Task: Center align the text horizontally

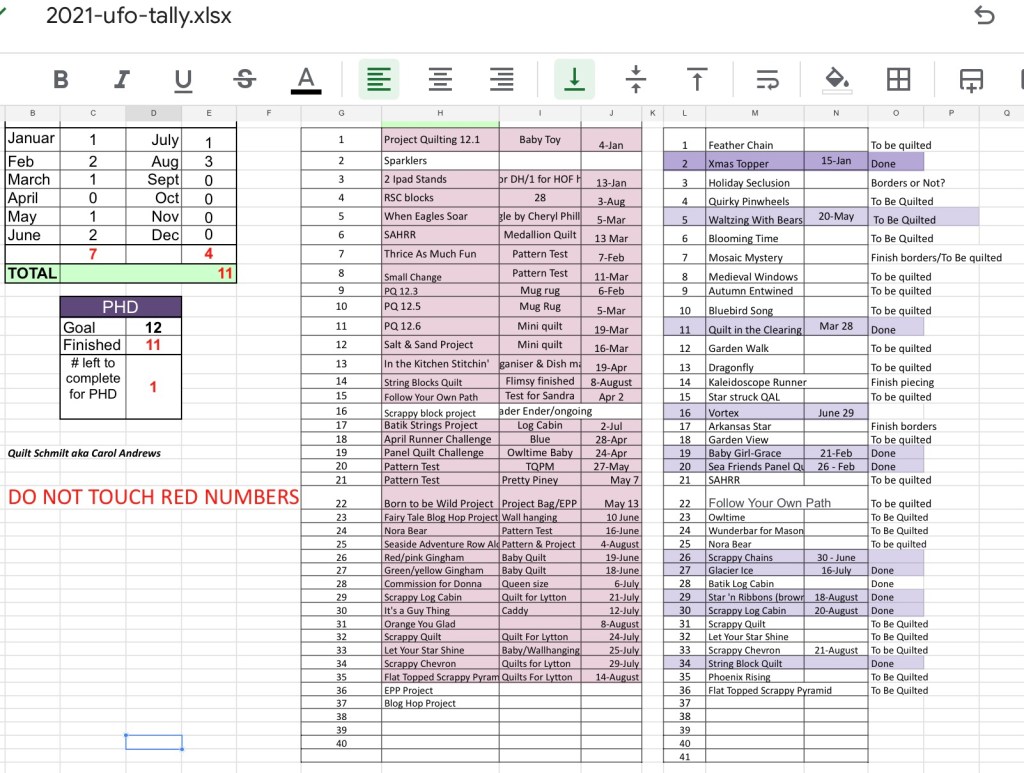Action: (440, 79)
